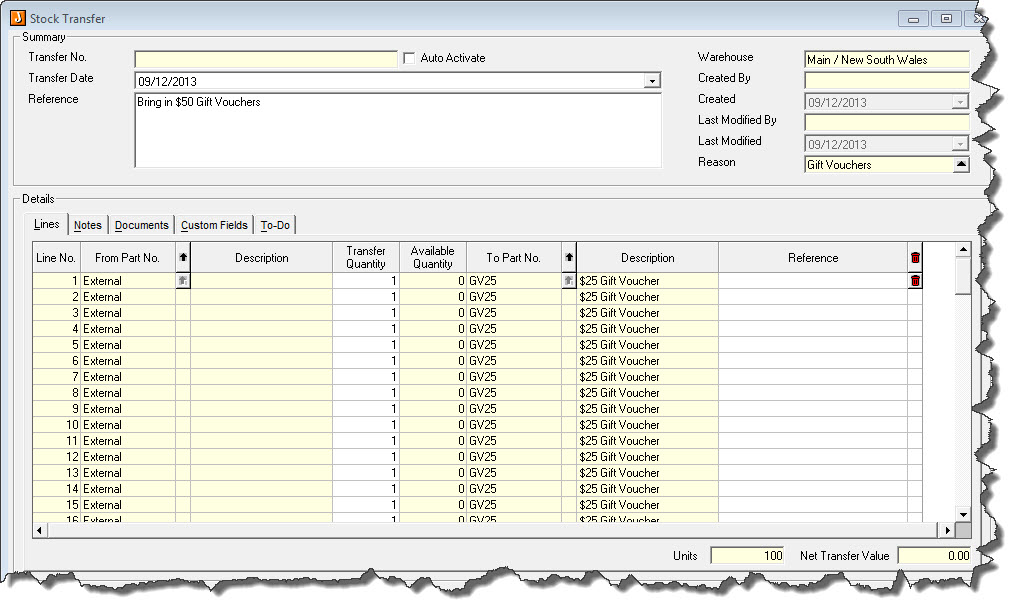Click the Last Modified By field
1020x615 pixels.
(x=887, y=123)
